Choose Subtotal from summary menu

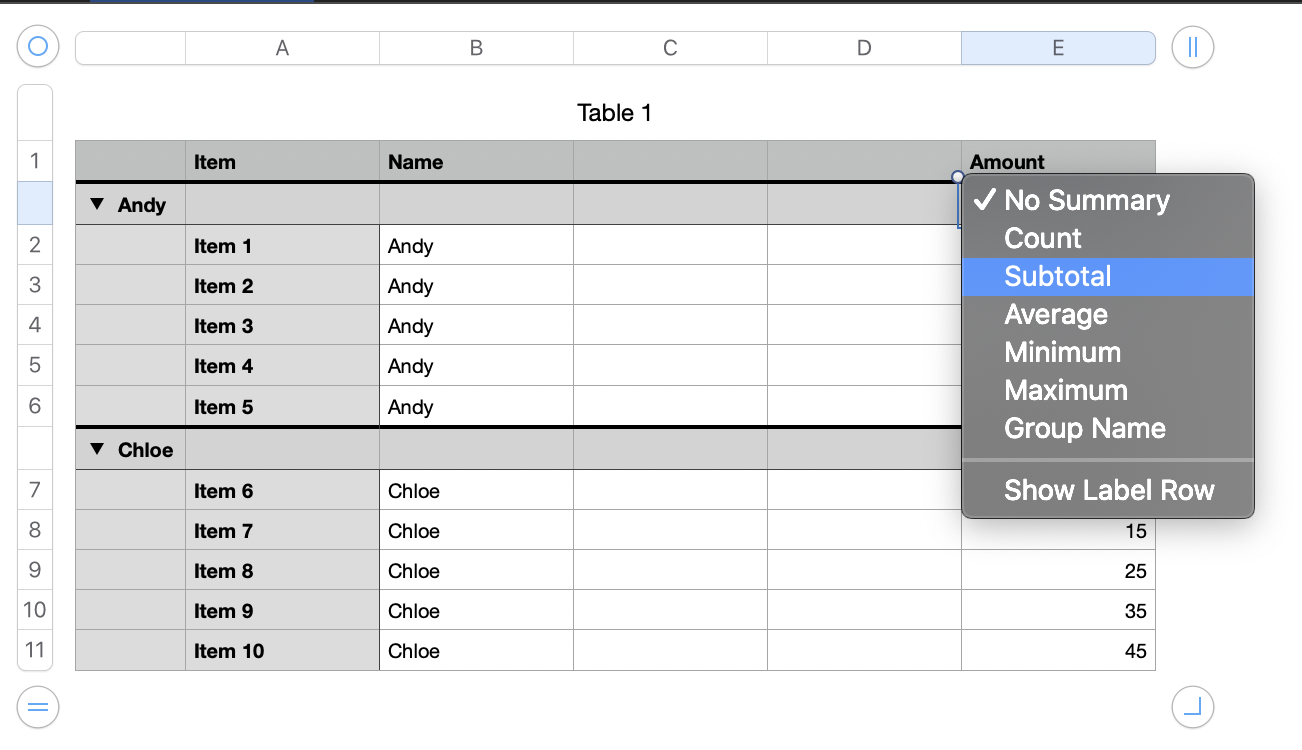(x=1058, y=277)
